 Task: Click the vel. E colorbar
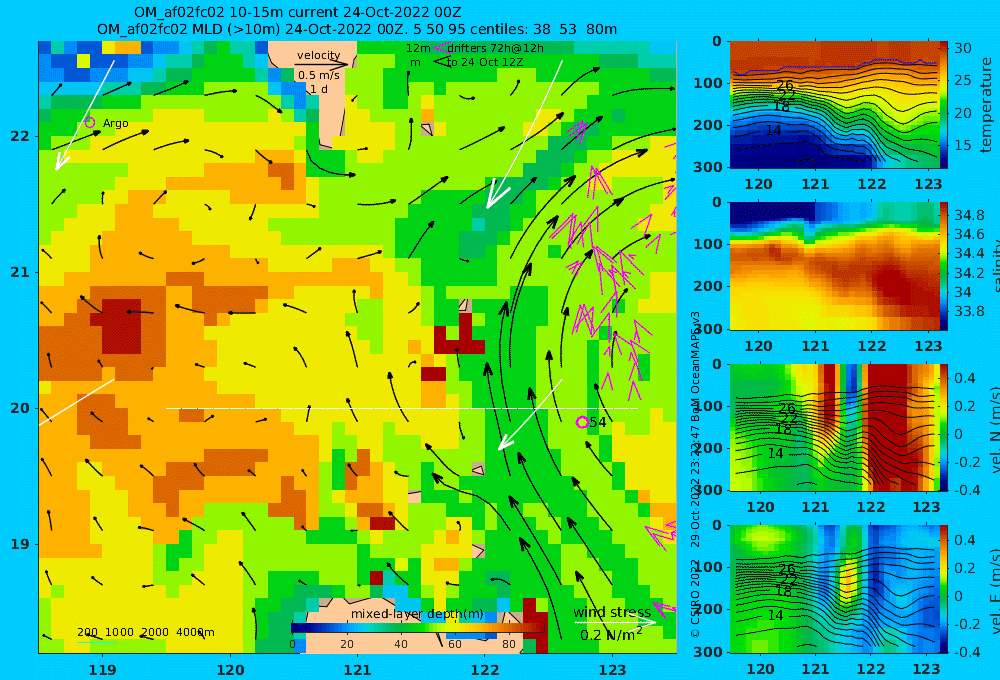[943, 589]
